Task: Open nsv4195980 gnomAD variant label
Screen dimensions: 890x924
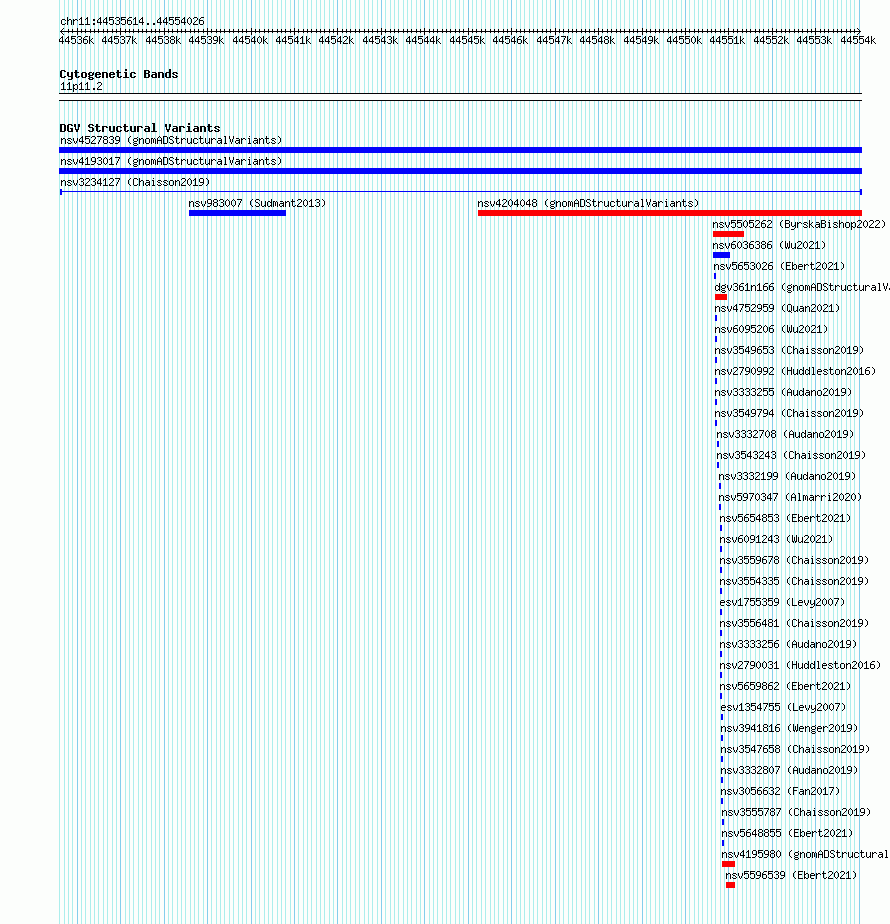Action: (805, 854)
